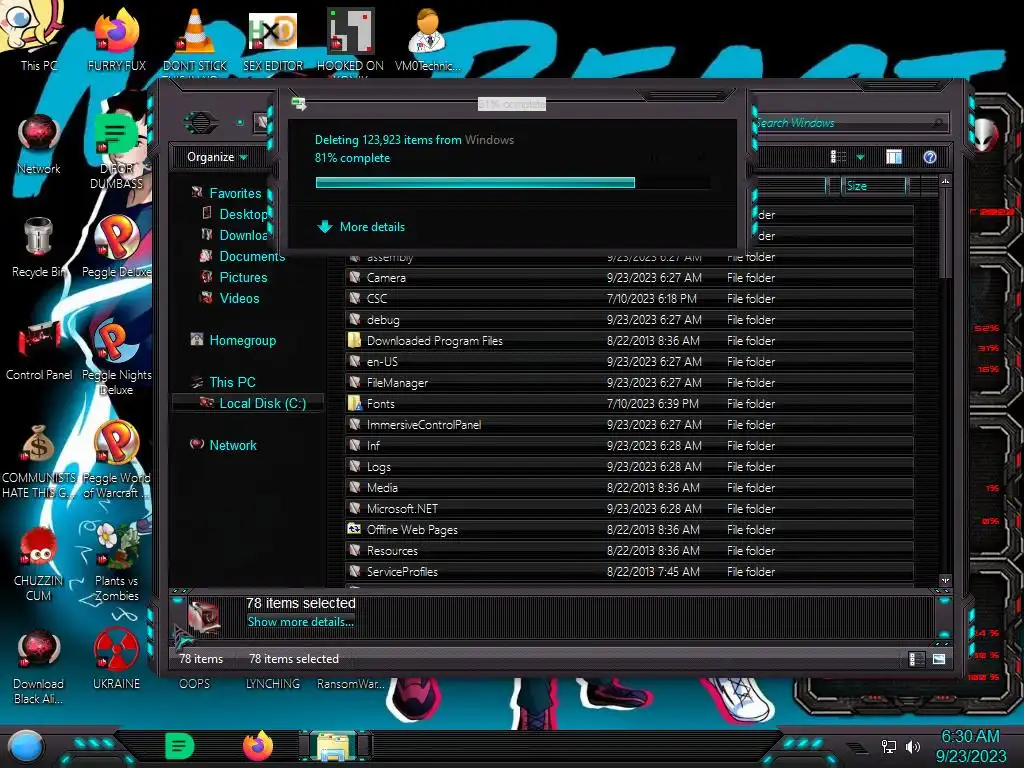
Task: Open green document desktop shortcut
Action: click(116, 150)
